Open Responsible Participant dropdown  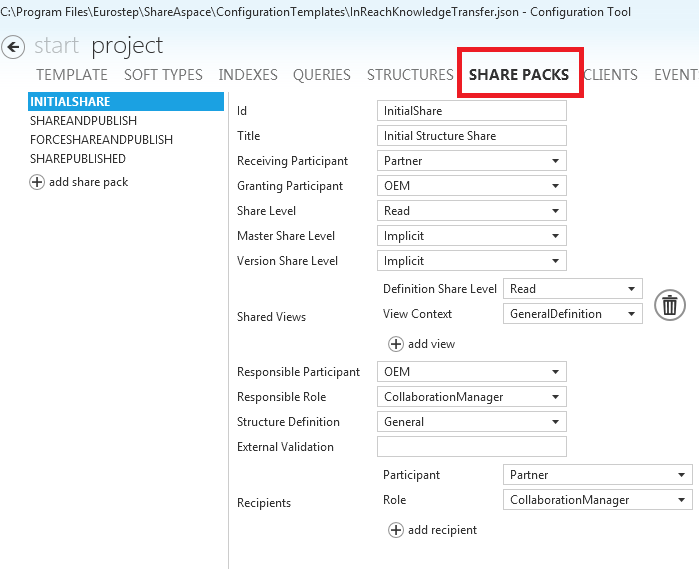click(472, 371)
